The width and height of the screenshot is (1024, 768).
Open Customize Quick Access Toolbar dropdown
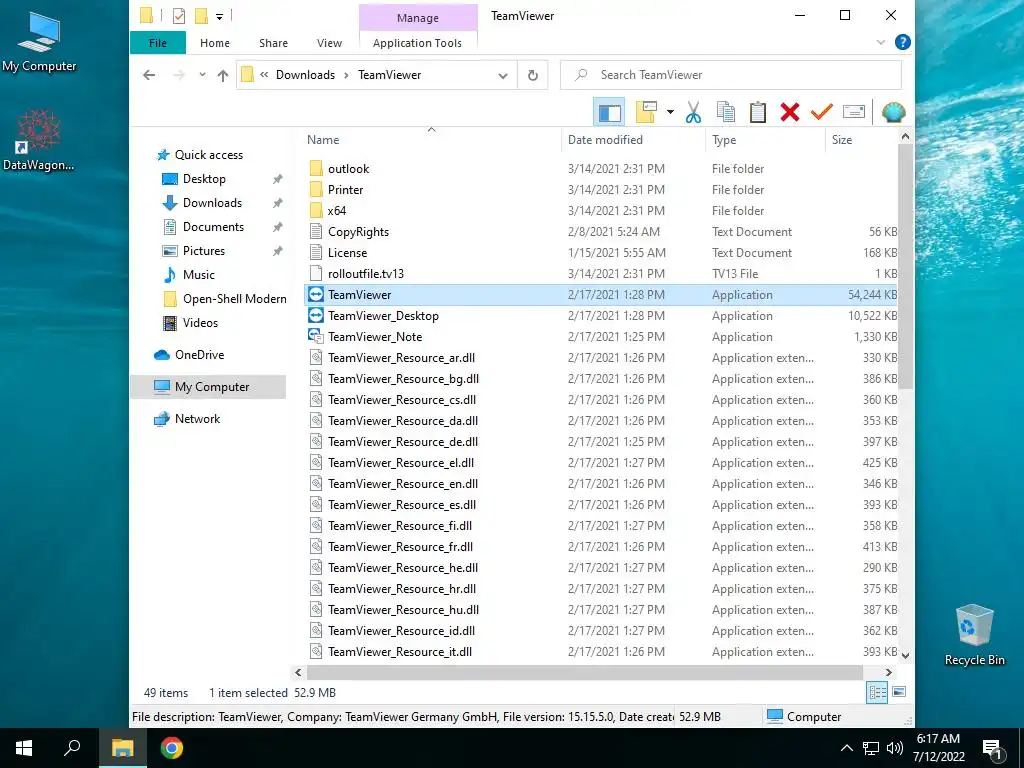pyautogui.click(x=219, y=16)
